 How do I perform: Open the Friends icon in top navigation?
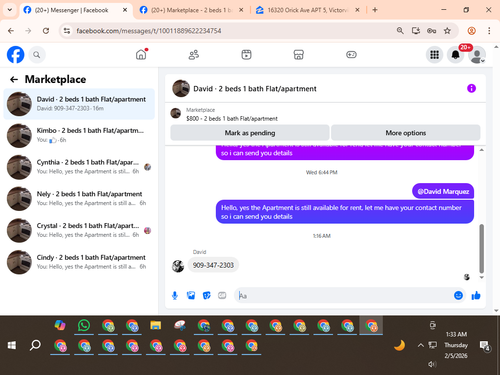pos(194,55)
